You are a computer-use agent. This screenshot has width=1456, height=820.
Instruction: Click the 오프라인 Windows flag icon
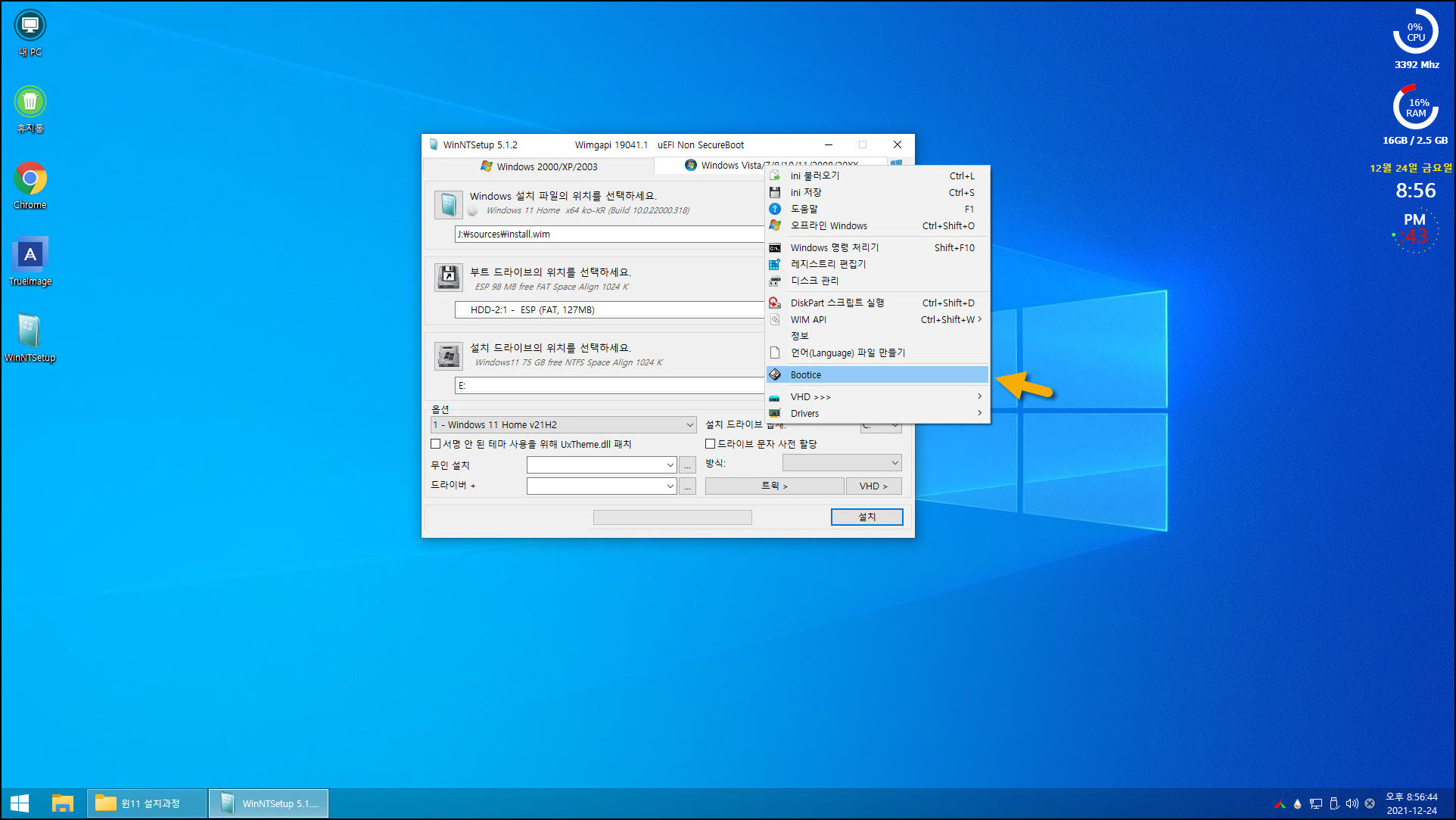click(775, 225)
